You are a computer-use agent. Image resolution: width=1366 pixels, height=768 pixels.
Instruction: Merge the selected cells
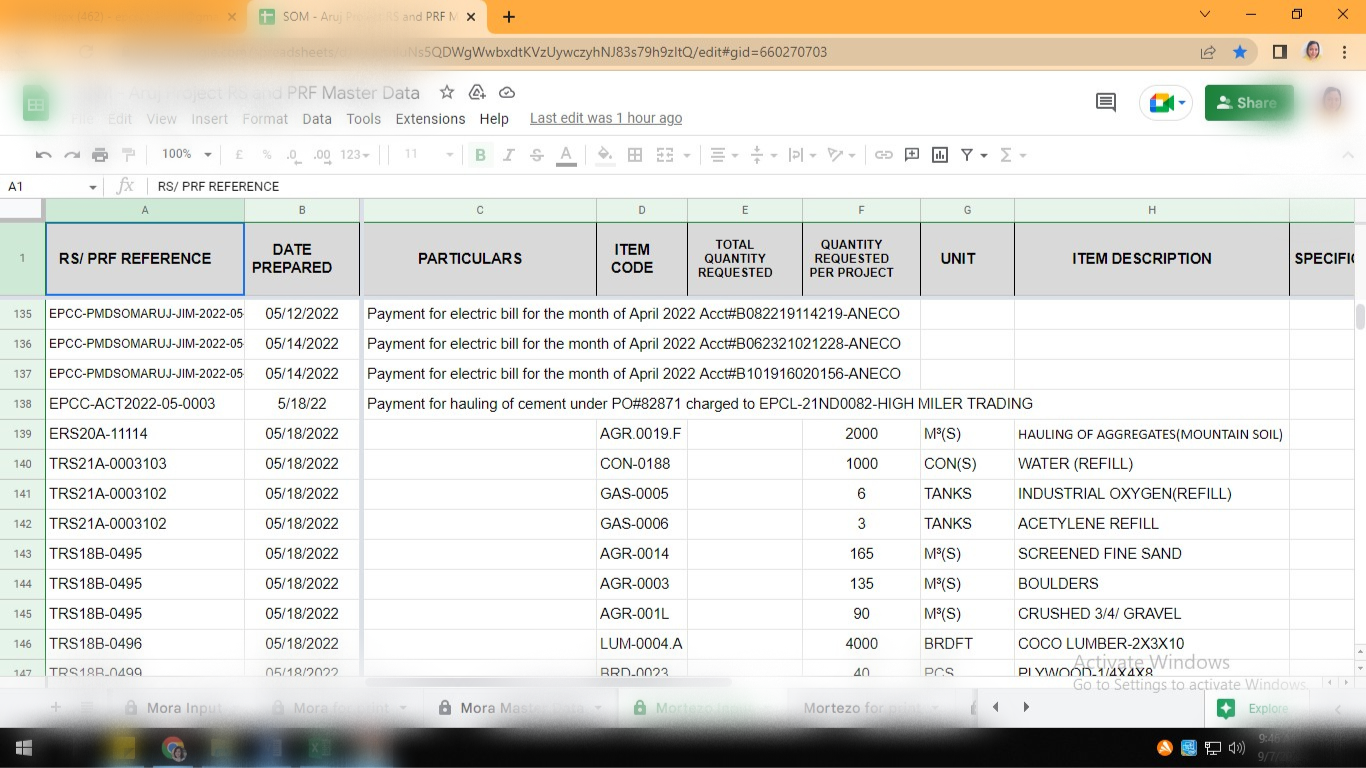click(x=665, y=155)
